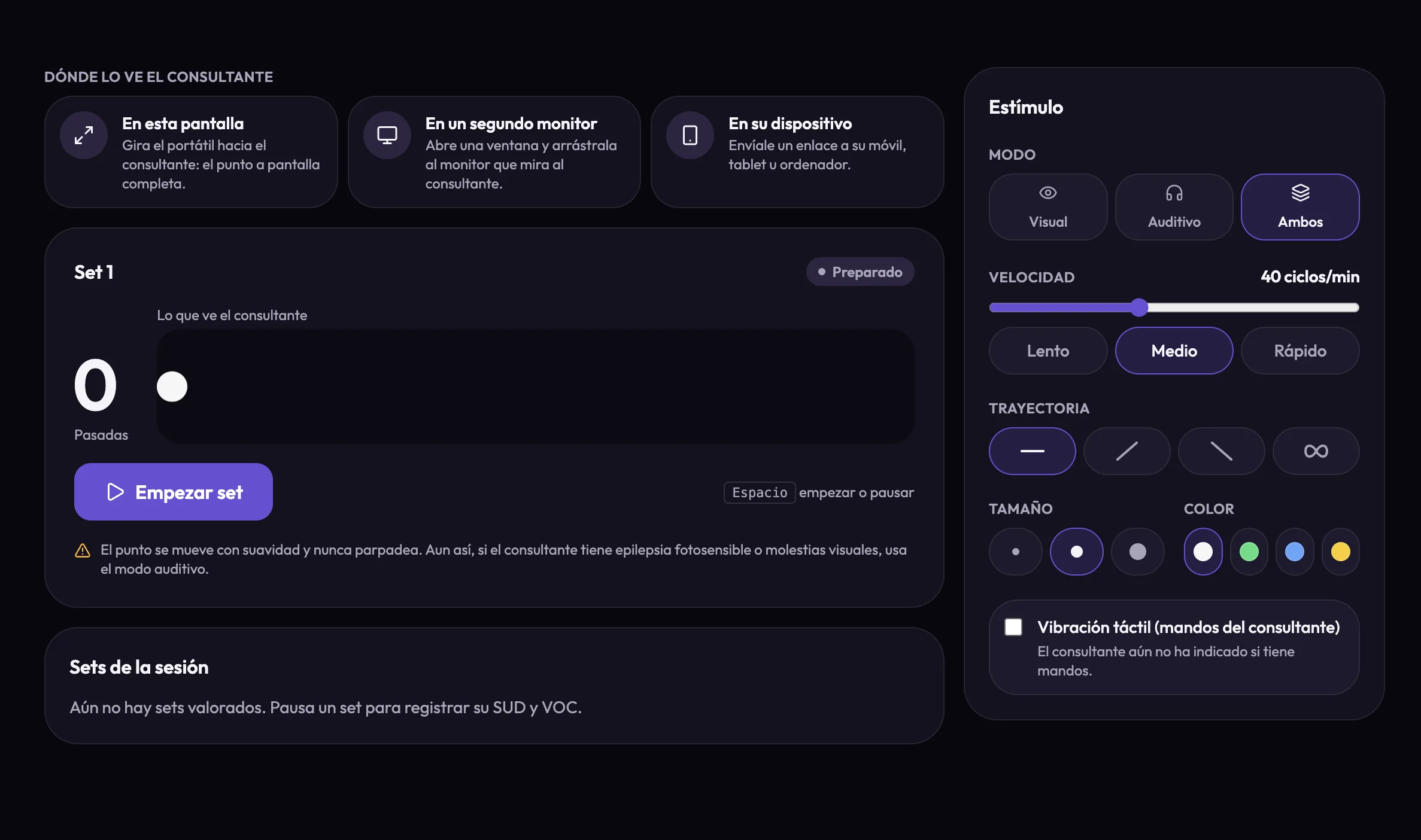Image resolution: width=1421 pixels, height=840 pixels.
Task: Select the yellow dot color
Action: click(x=1341, y=552)
